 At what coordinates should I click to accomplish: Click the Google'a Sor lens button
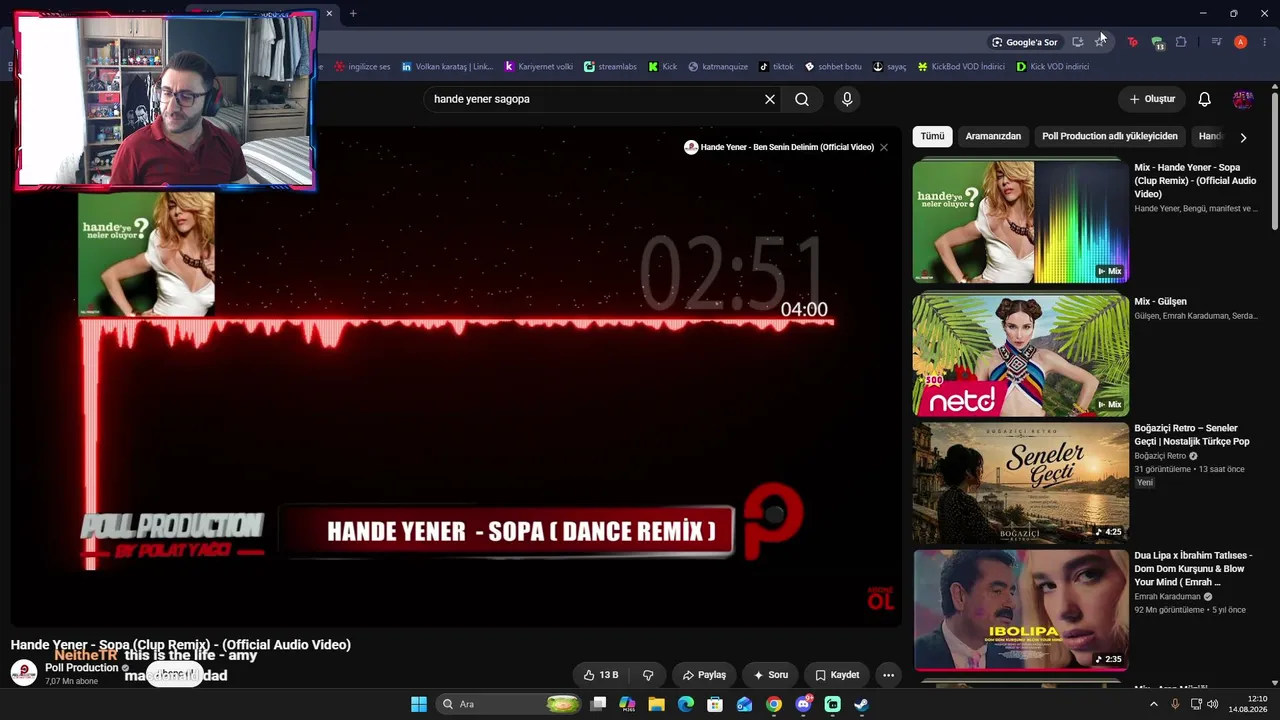point(1024,42)
